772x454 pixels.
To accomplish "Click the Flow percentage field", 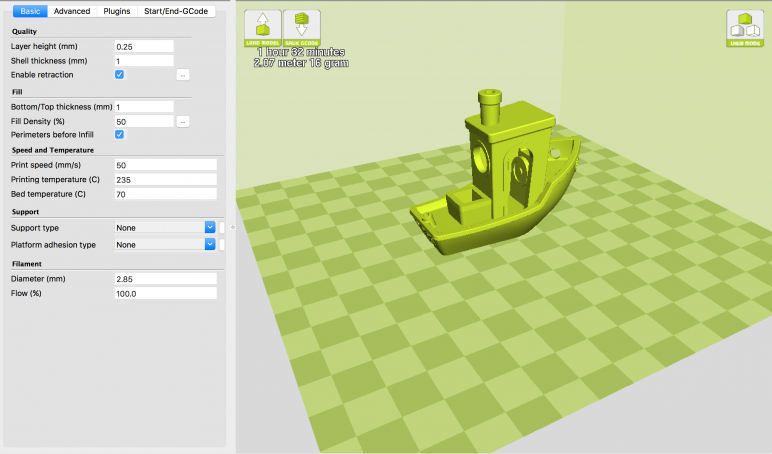I will pos(165,293).
